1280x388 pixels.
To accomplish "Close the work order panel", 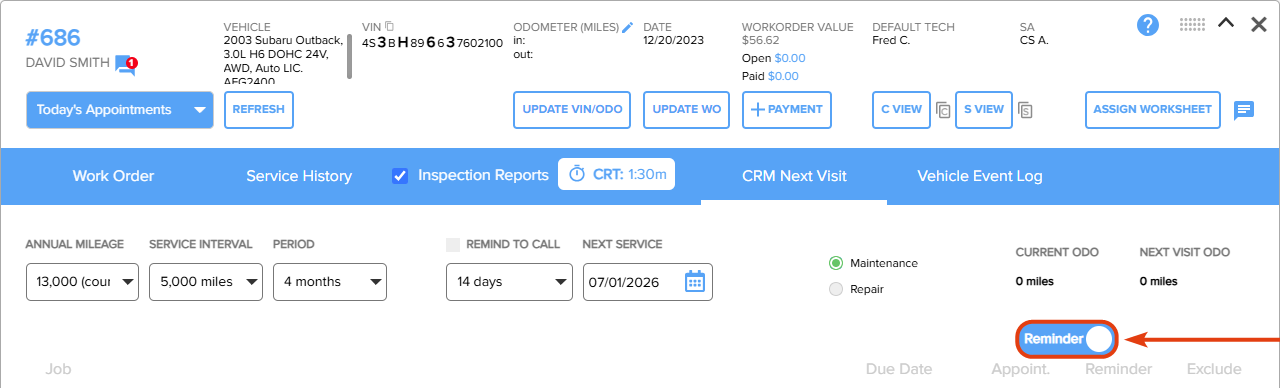I will pos(1259,24).
